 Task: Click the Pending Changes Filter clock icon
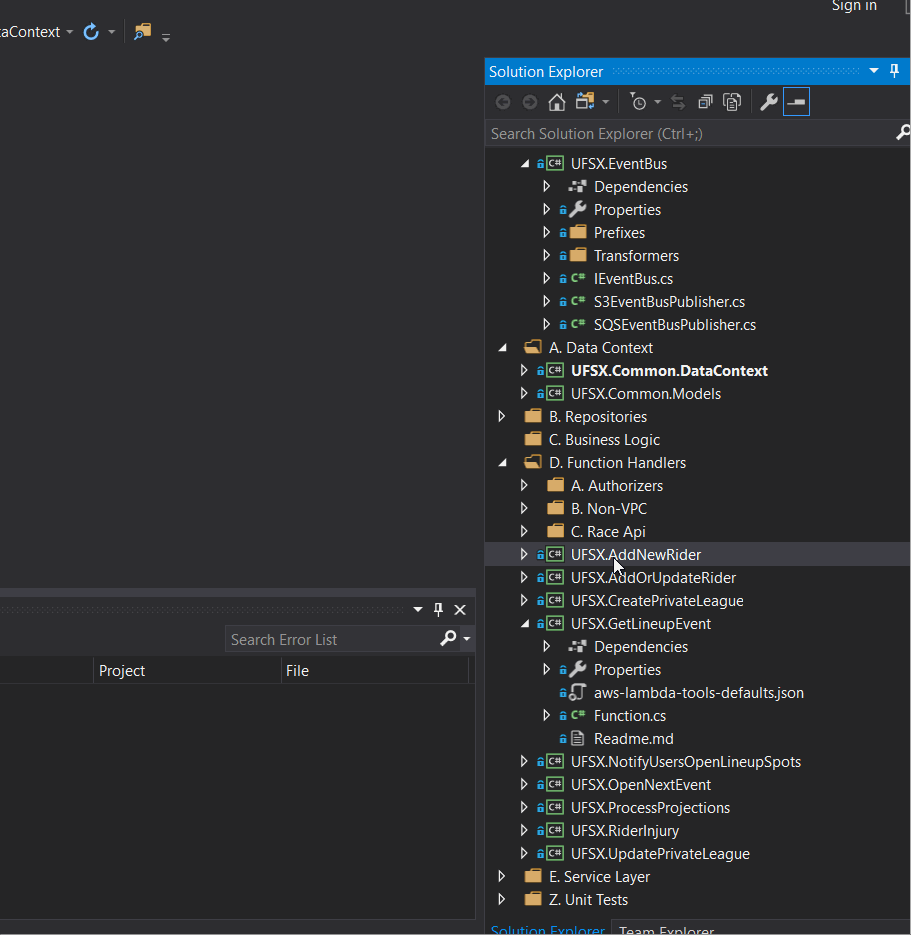tap(638, 102)
